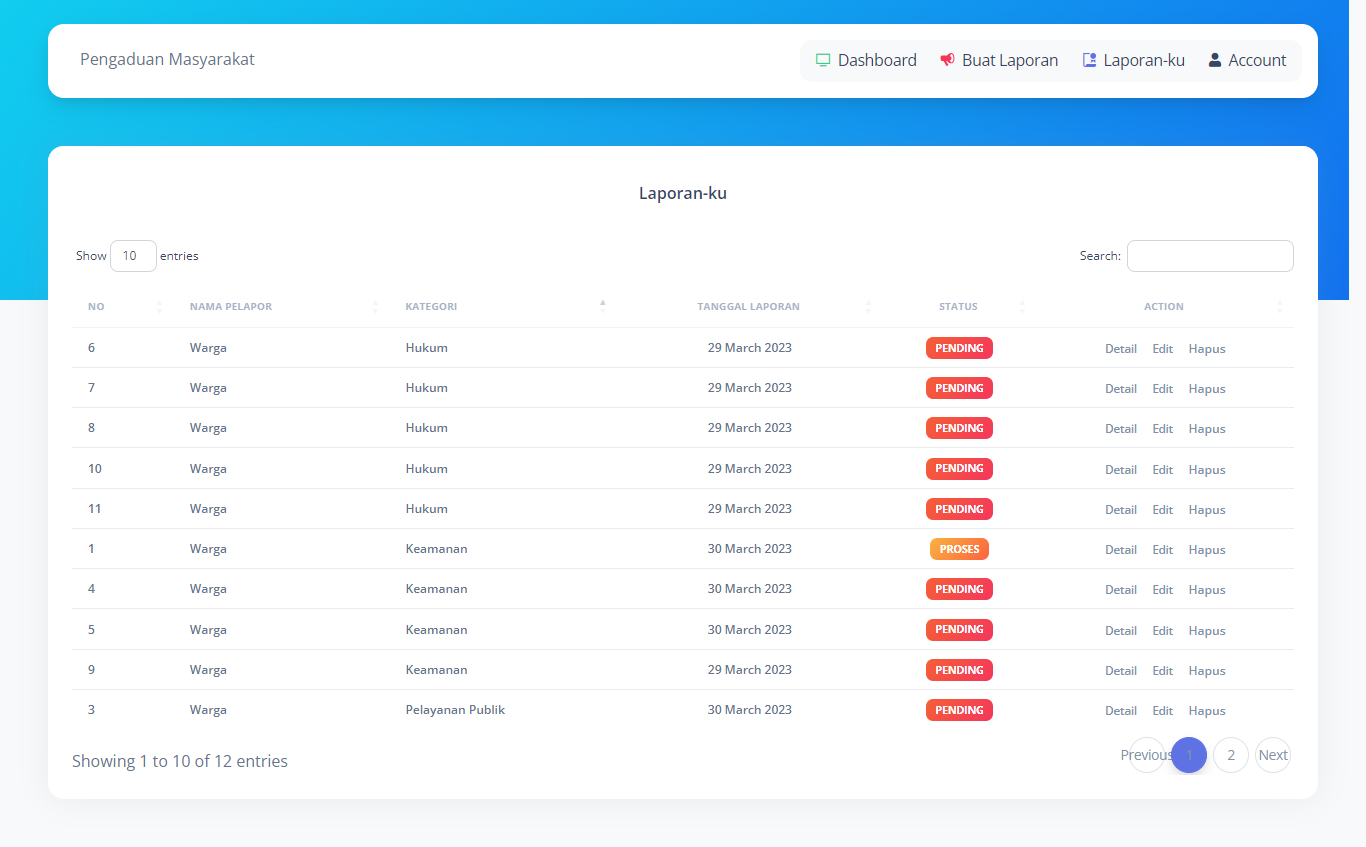Delete report number 3 using Hapus

[1206, 711]
